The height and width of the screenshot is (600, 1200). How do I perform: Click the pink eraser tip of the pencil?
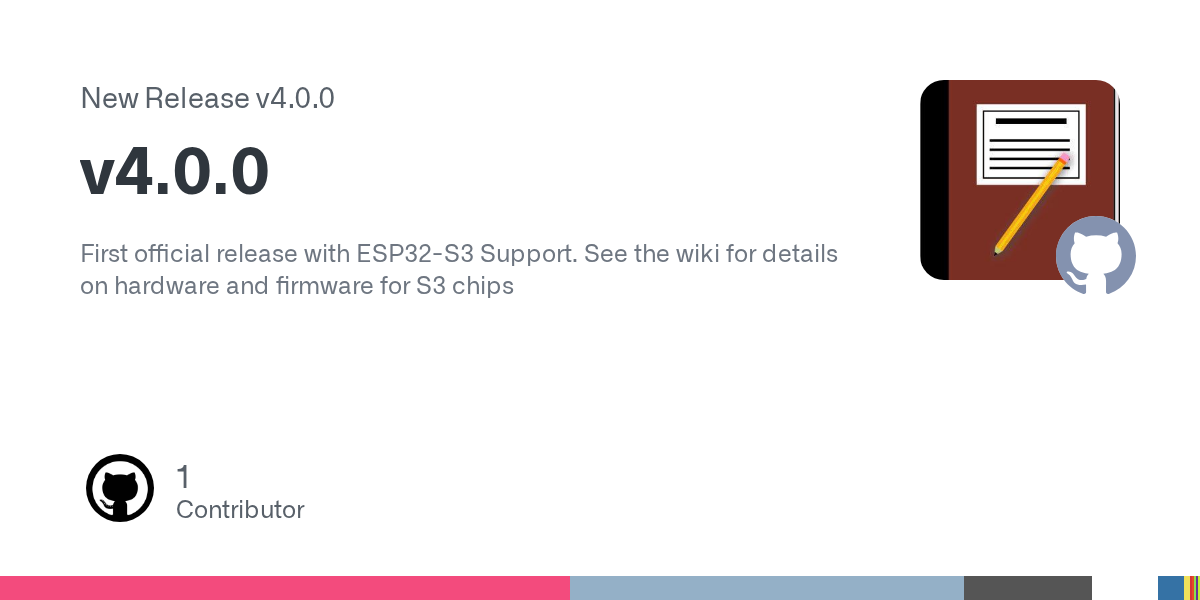[1065, 158]
